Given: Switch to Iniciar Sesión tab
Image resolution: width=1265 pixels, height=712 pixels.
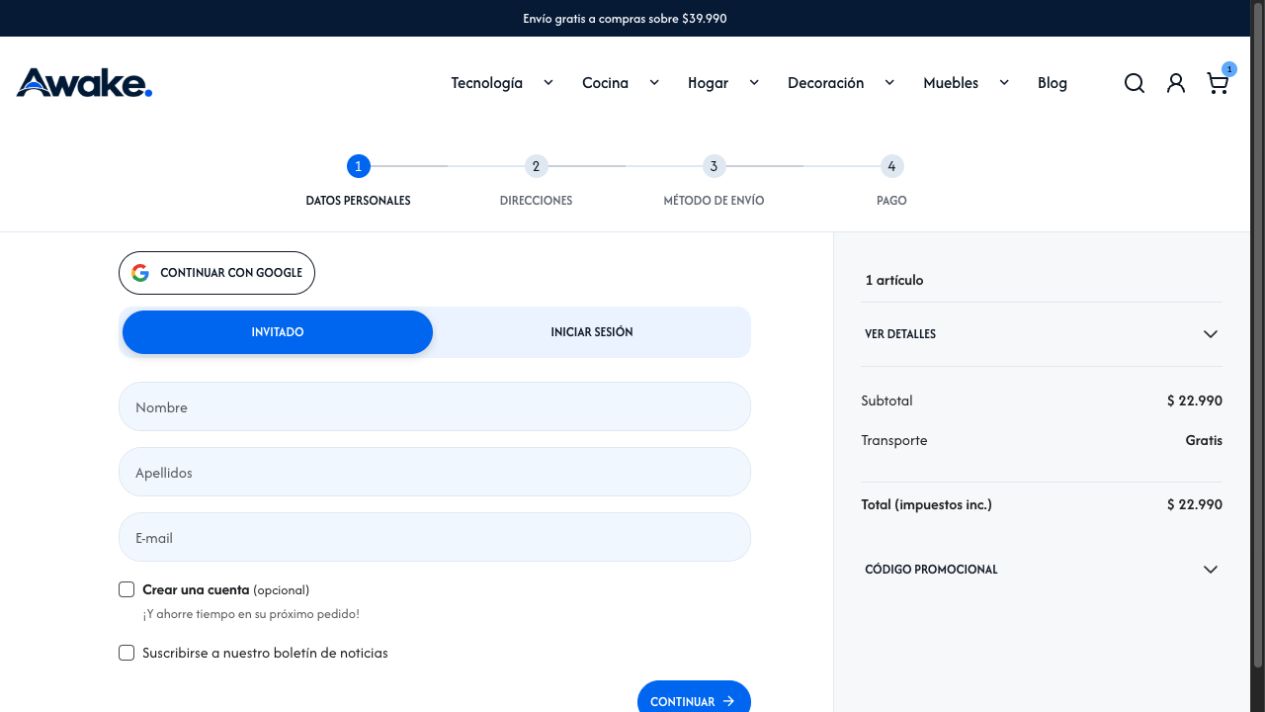Looking at the screenshot, I should 592,332.
